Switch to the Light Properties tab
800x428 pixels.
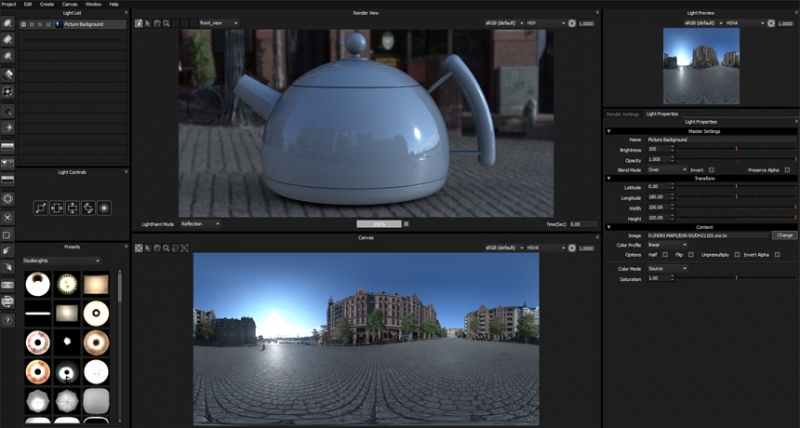pos(662,114)
